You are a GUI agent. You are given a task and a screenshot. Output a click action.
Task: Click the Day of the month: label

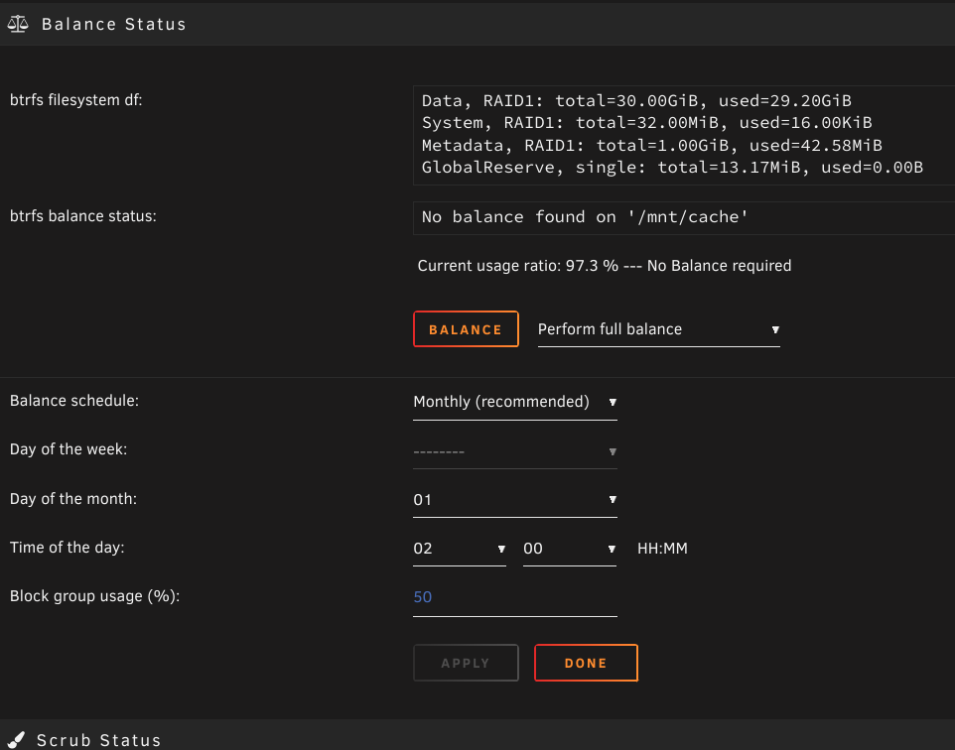pos(73,498)
